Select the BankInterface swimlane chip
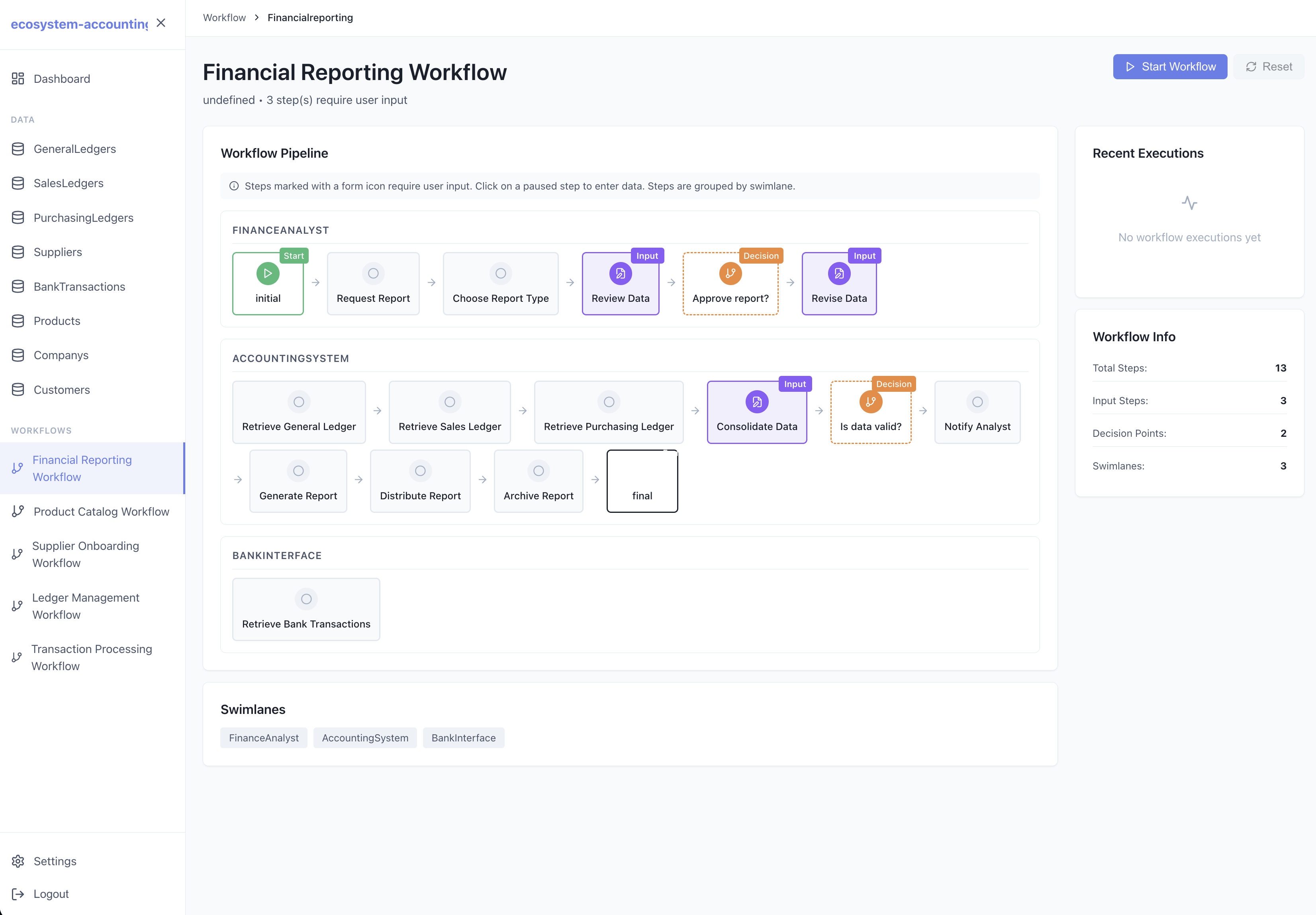The image size is (1316, 915). click(463, 737)
